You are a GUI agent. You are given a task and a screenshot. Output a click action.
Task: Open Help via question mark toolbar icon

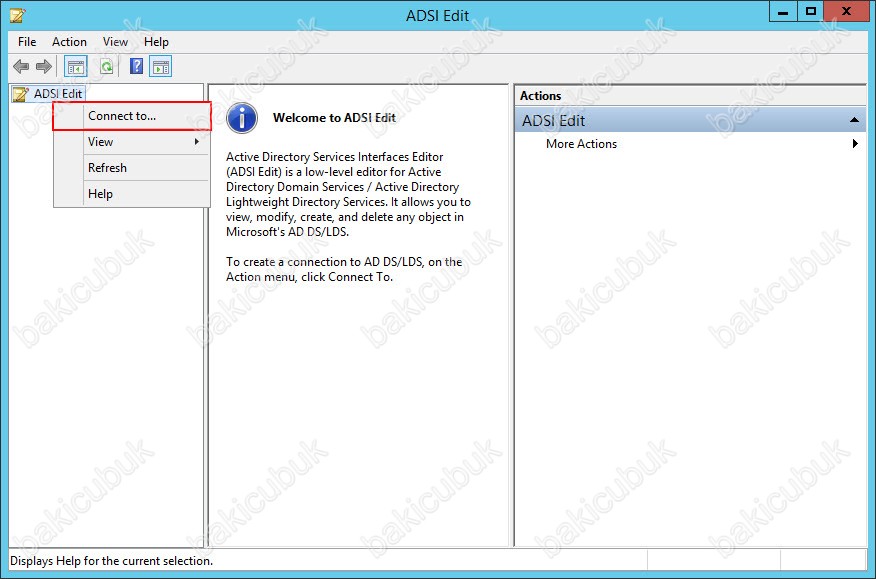coord(136,67)
